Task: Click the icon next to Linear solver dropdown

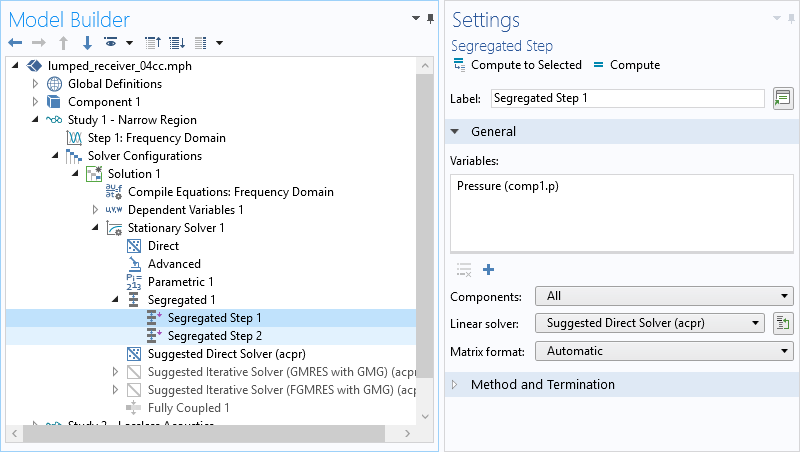Action: (782, 323)
